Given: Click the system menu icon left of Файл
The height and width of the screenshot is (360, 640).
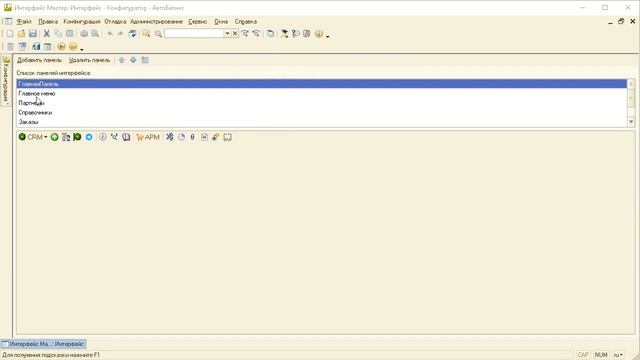Looking at the screenshot, I should point(8,21).
